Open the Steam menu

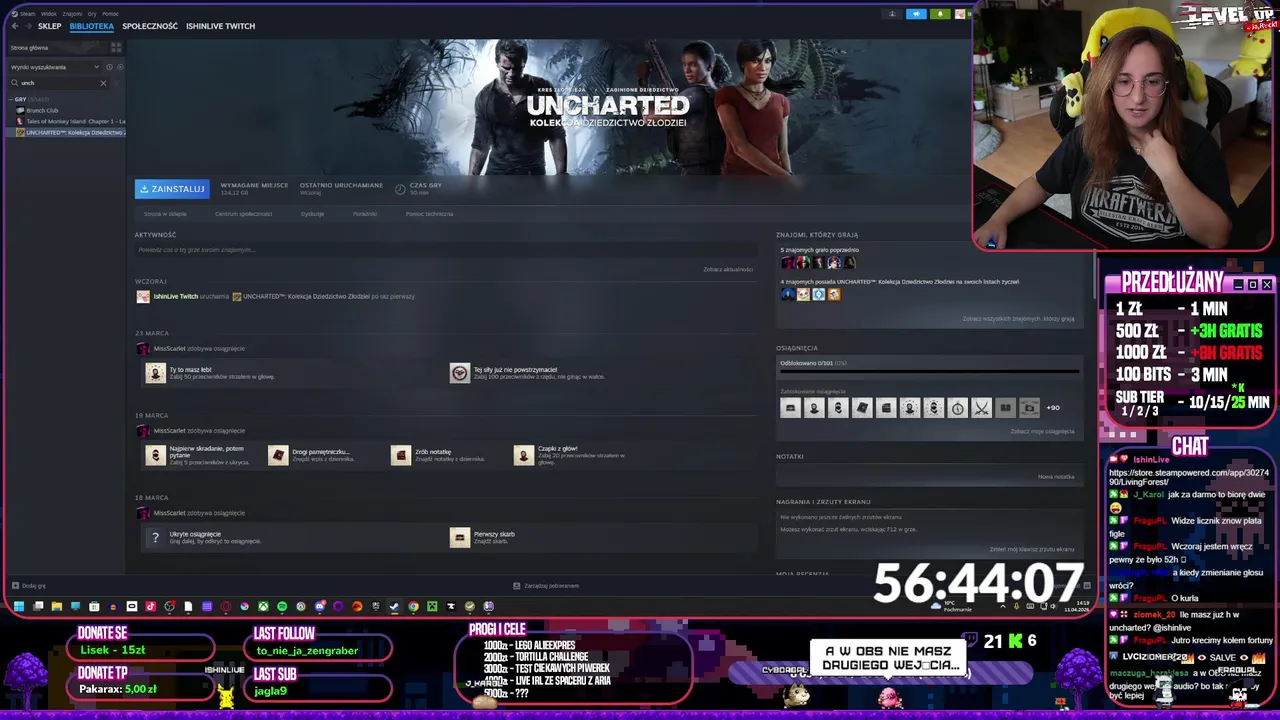tap(26, 14)
